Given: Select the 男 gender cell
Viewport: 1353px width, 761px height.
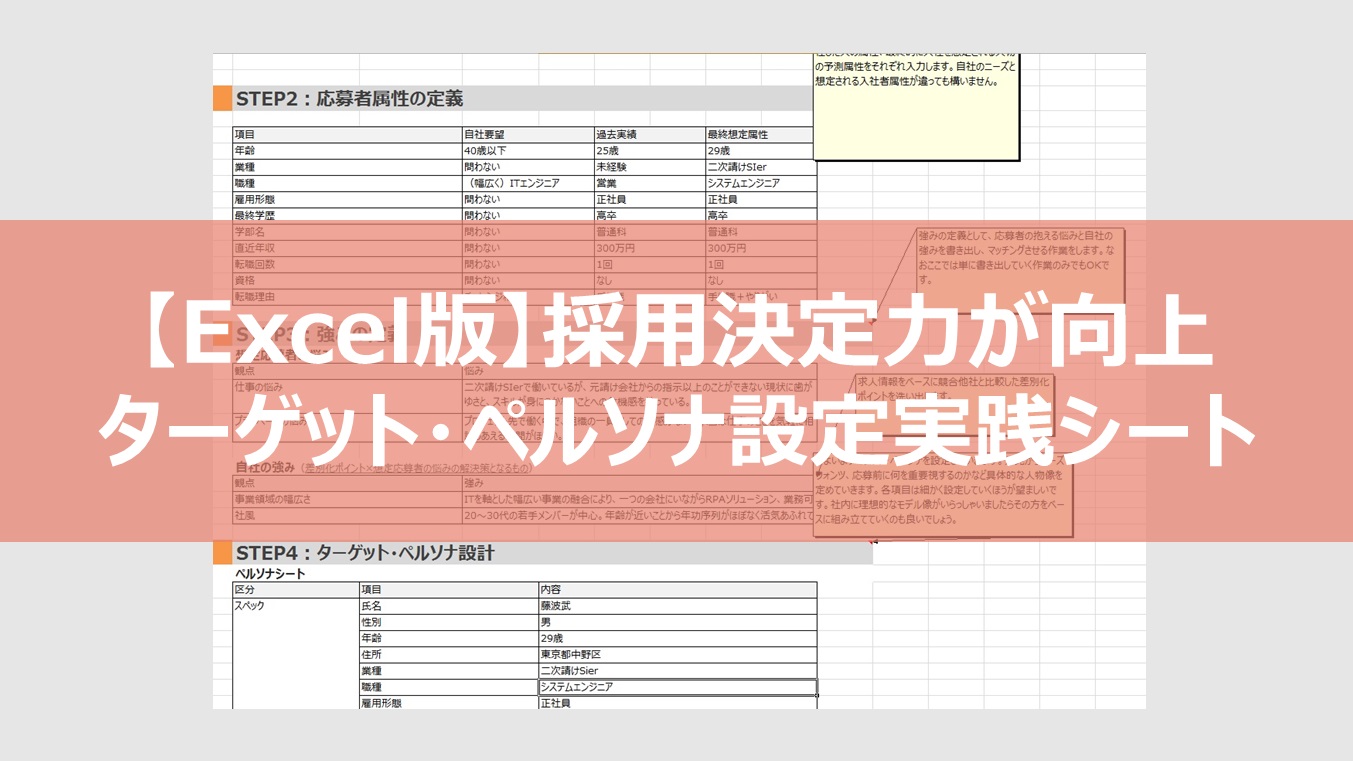Looking at the screenshot, I should pyautogui.click(x=676, y=622).
